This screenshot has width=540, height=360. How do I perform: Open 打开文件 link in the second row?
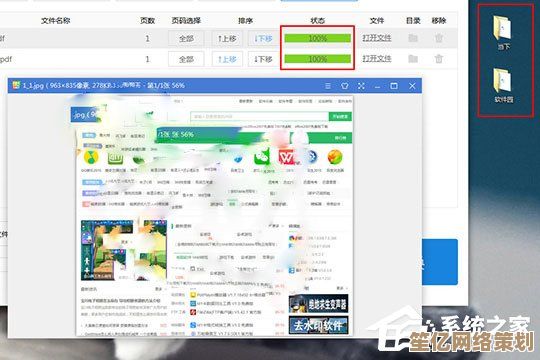tap(376, 59)
